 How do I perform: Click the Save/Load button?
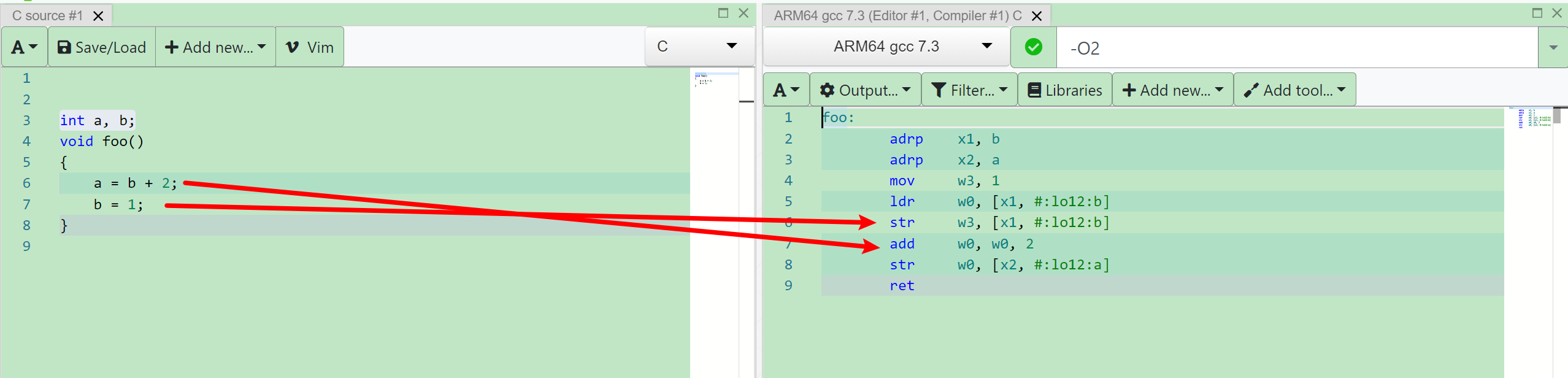click(x=102, y=47)
